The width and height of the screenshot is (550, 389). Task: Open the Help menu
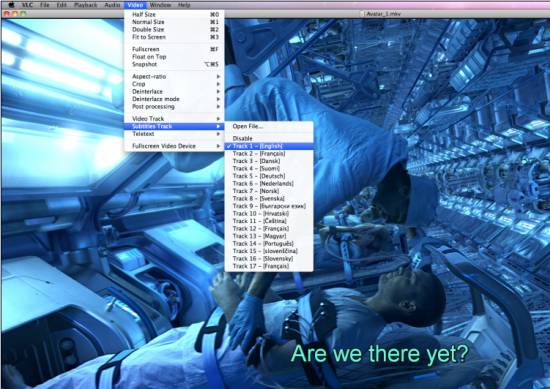pyautogui.click(x=184, y=5)
